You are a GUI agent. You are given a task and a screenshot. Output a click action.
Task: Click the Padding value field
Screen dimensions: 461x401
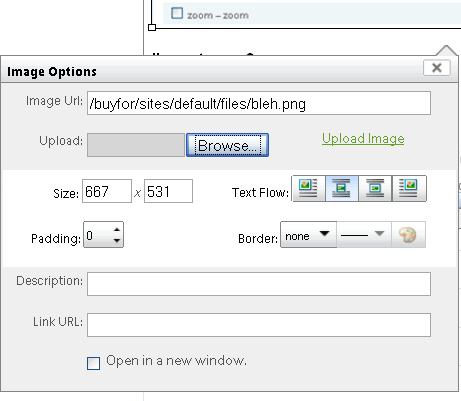98,235
